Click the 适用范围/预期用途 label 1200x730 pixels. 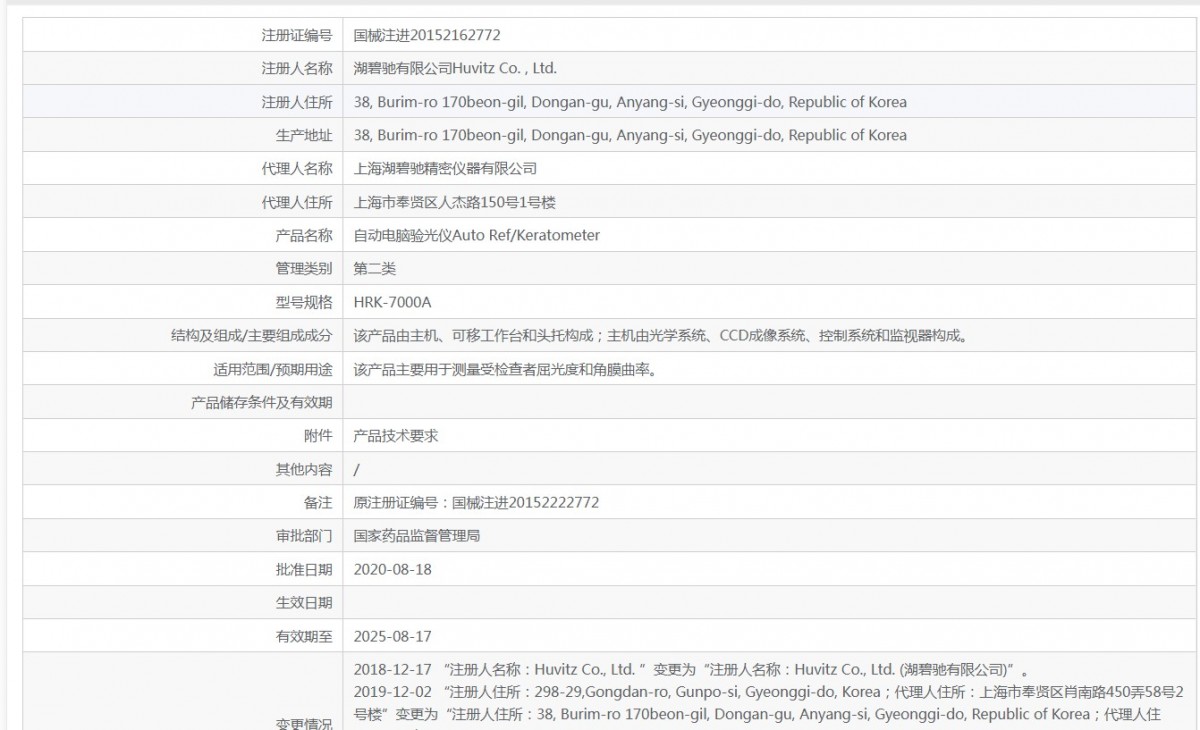pos(273,369)
